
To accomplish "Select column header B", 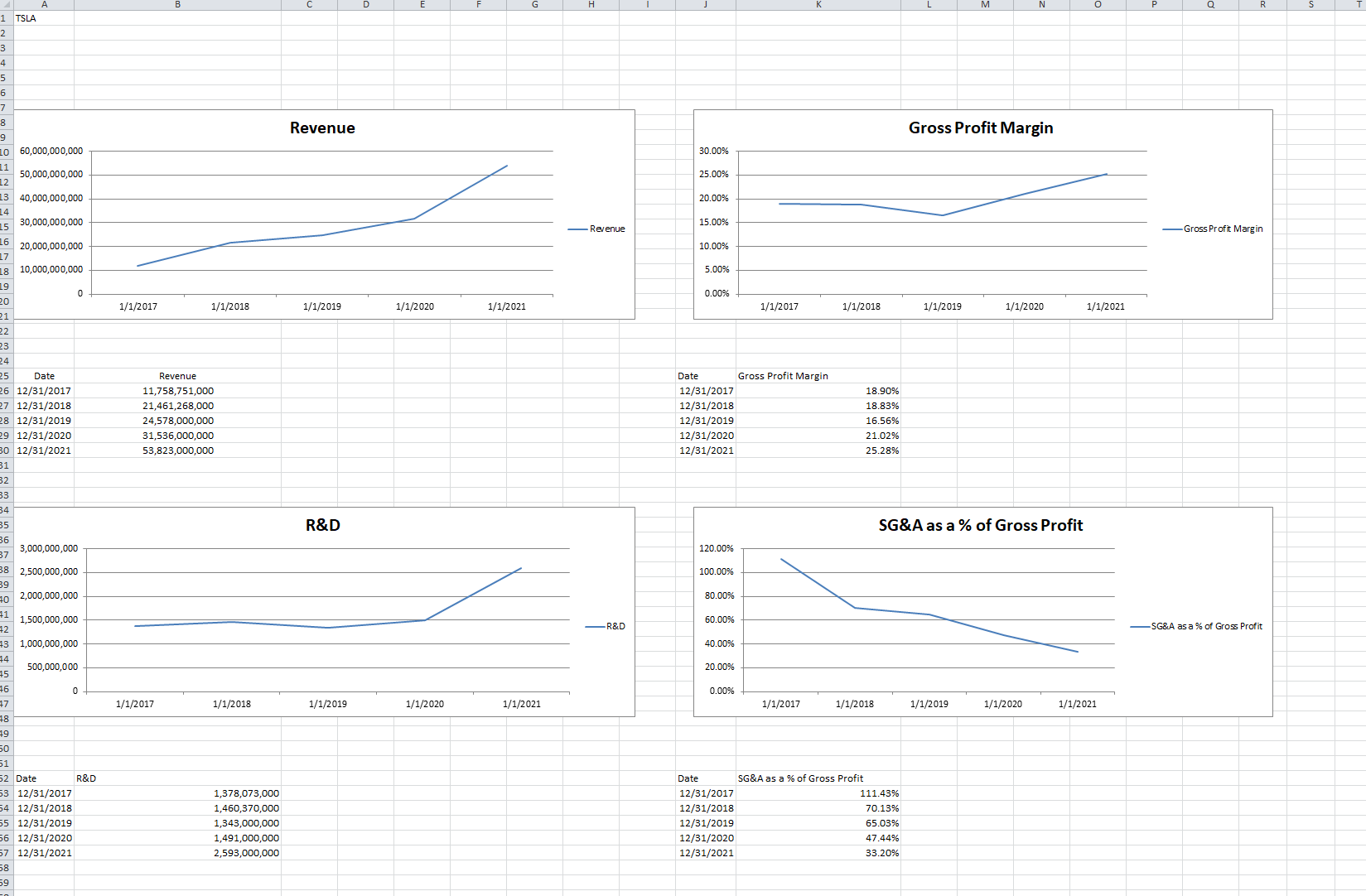I will [x=176, y=5].
